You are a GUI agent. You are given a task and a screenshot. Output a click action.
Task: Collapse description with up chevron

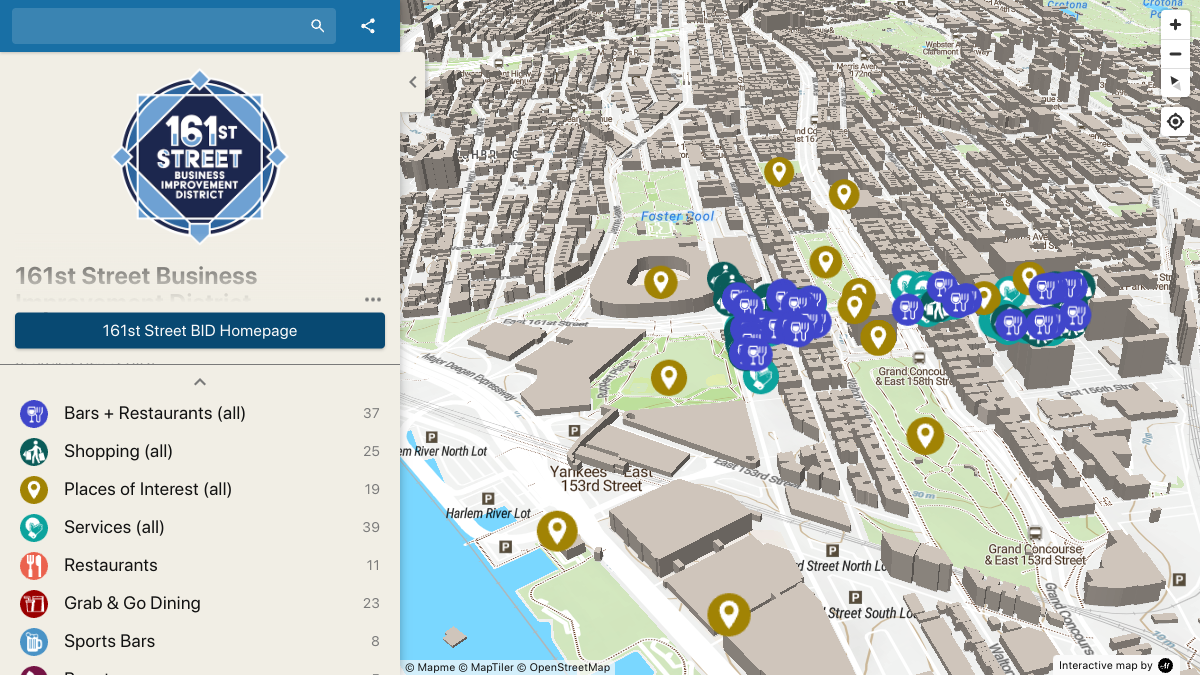(200, 382)
